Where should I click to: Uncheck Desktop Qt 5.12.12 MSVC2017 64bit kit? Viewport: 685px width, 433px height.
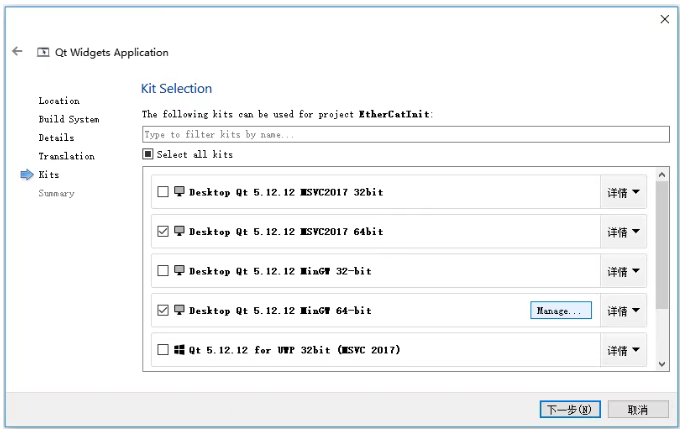click(163, 231)
